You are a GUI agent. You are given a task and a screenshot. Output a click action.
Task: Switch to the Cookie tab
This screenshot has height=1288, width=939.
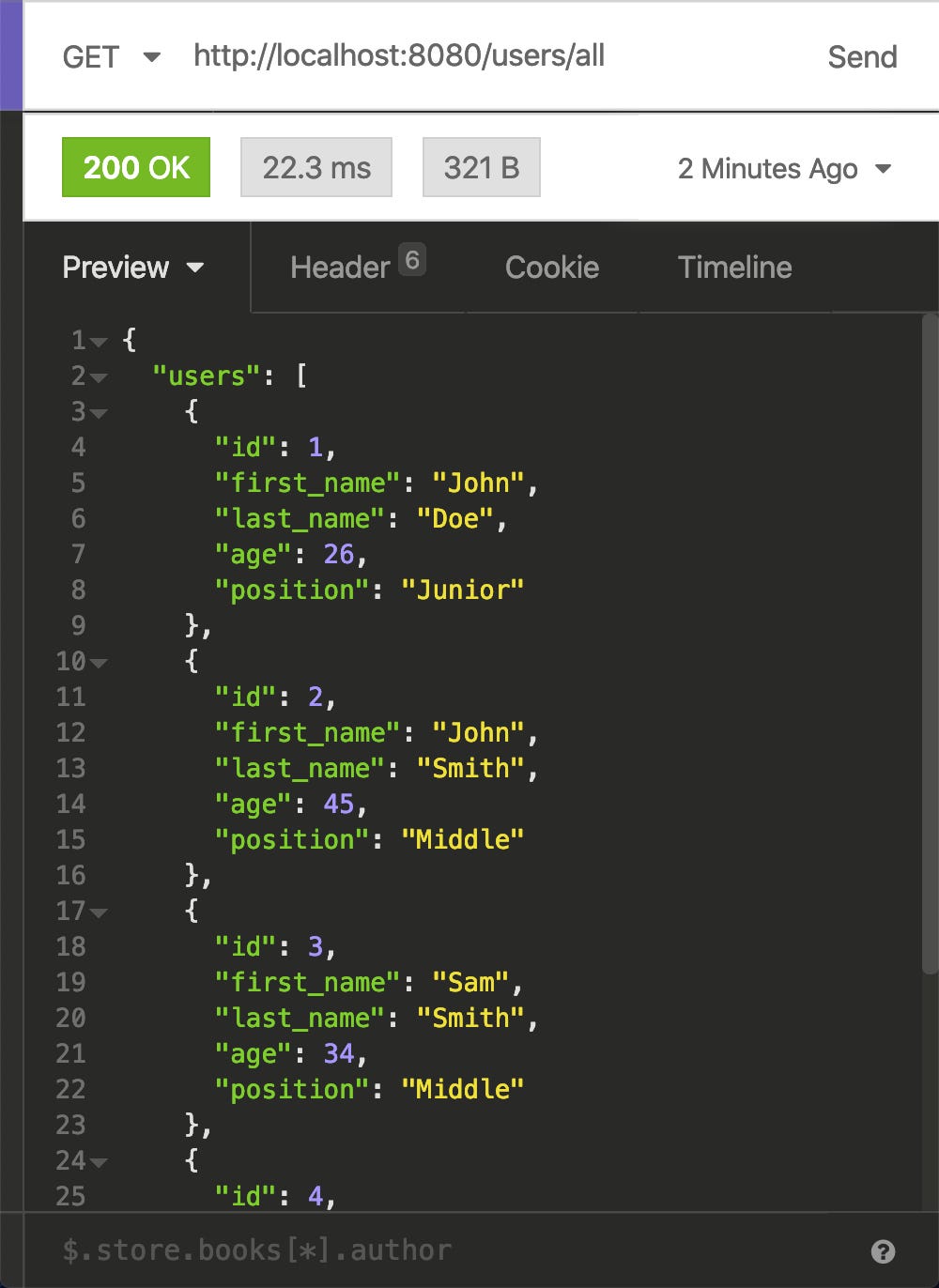552,268
